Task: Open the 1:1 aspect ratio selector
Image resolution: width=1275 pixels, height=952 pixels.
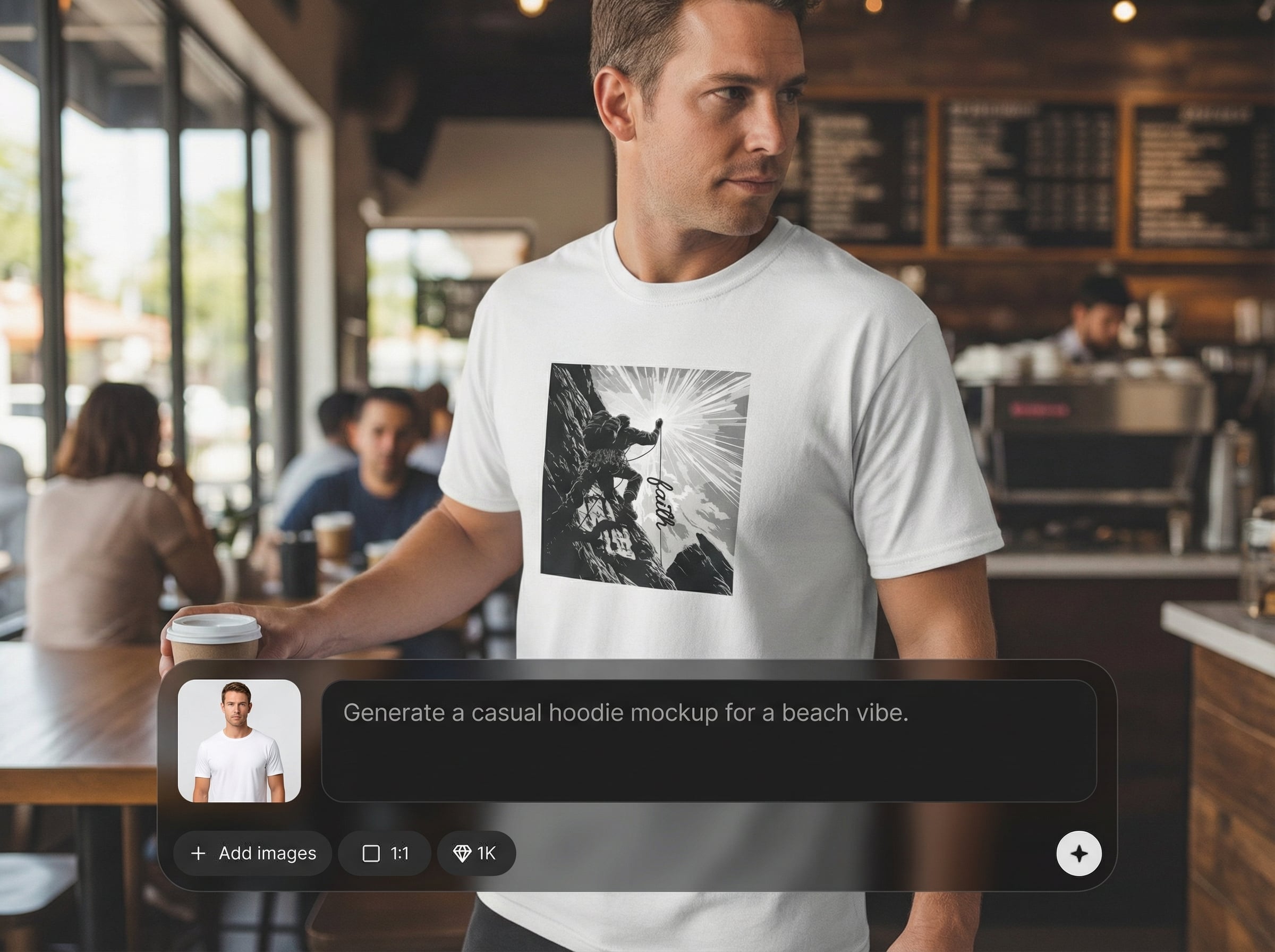Action: [x=384, y=854]
